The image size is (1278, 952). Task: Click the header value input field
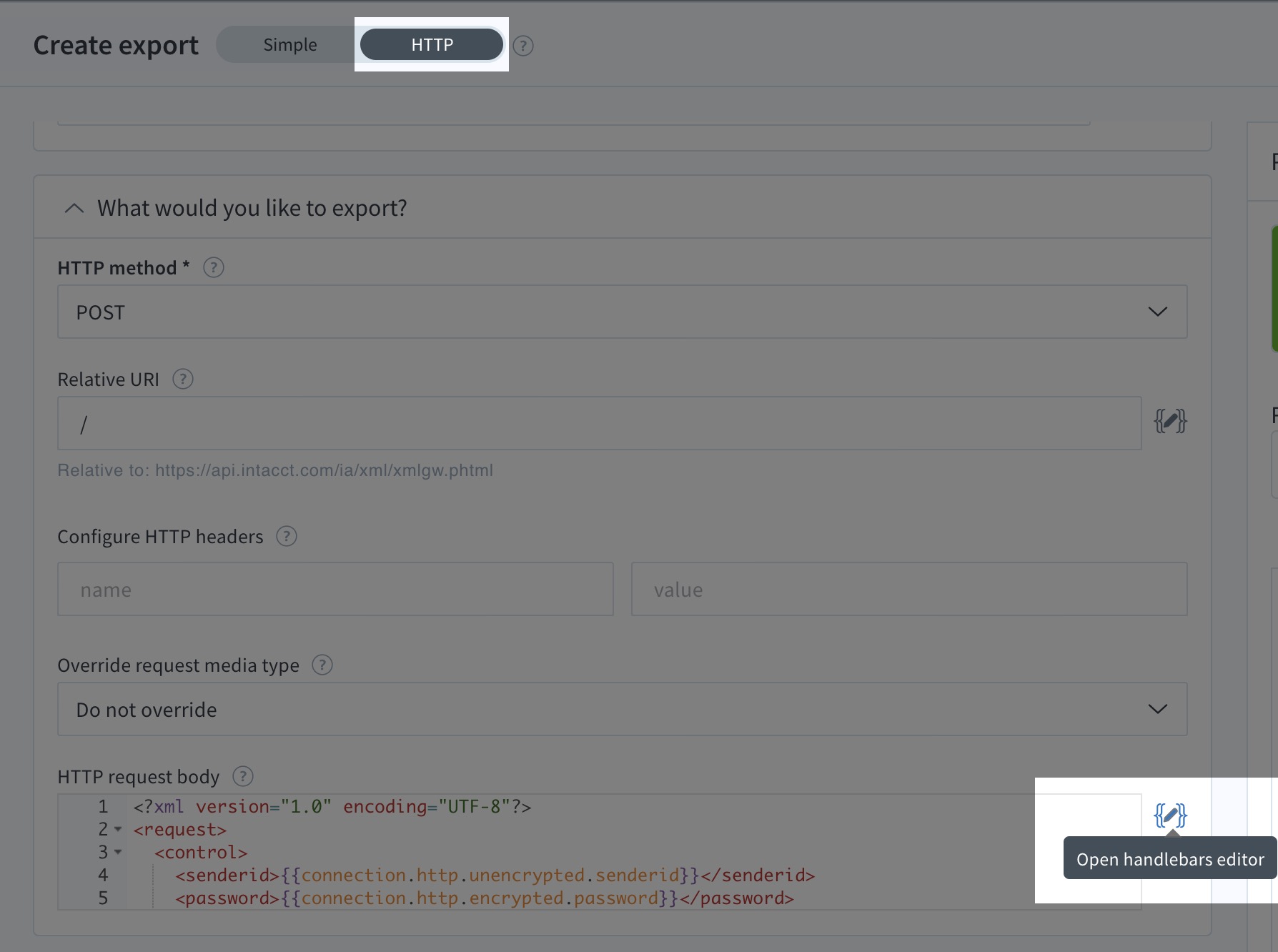[908, 589]
